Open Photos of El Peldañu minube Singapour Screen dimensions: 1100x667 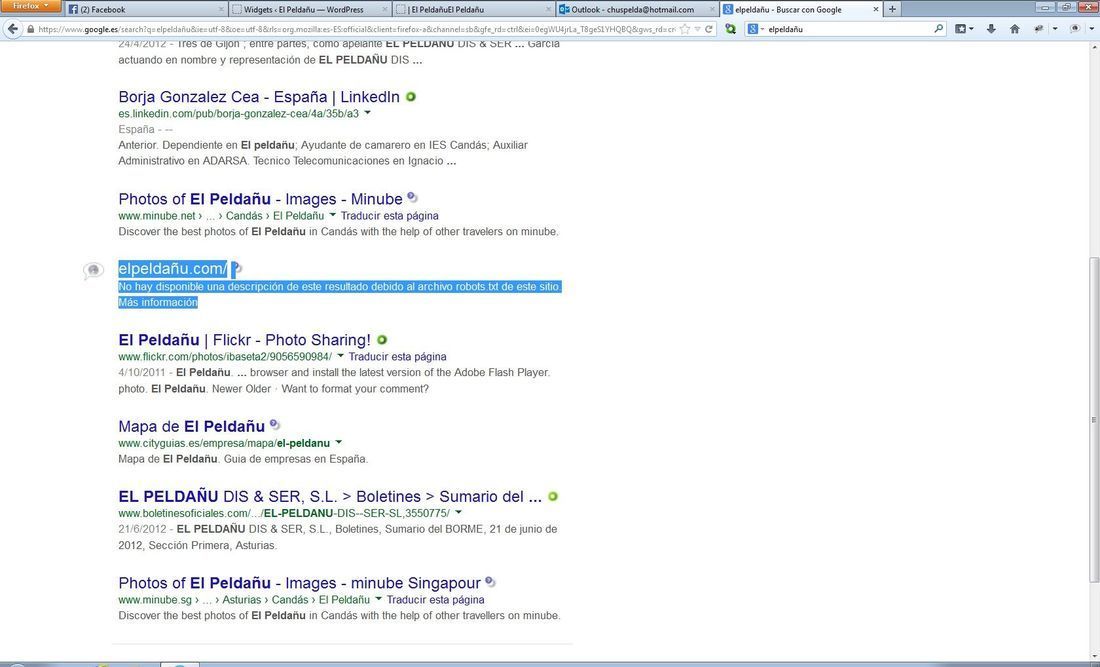(x=300, y=583)
